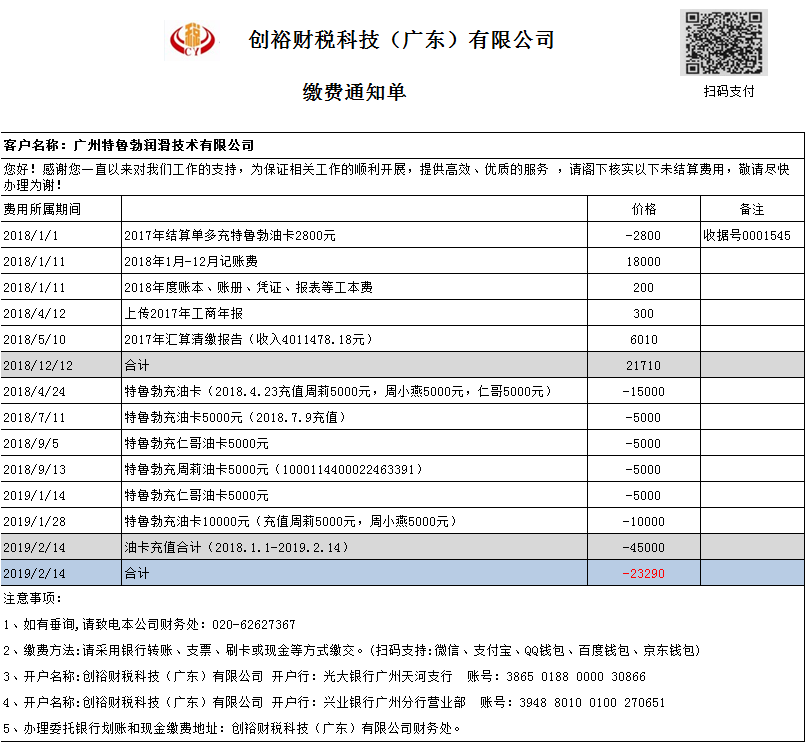805x742 pixels.
Task: Select "合计" in the 2018/12/12 subtotal row
Action: click(x=137, y=366)
